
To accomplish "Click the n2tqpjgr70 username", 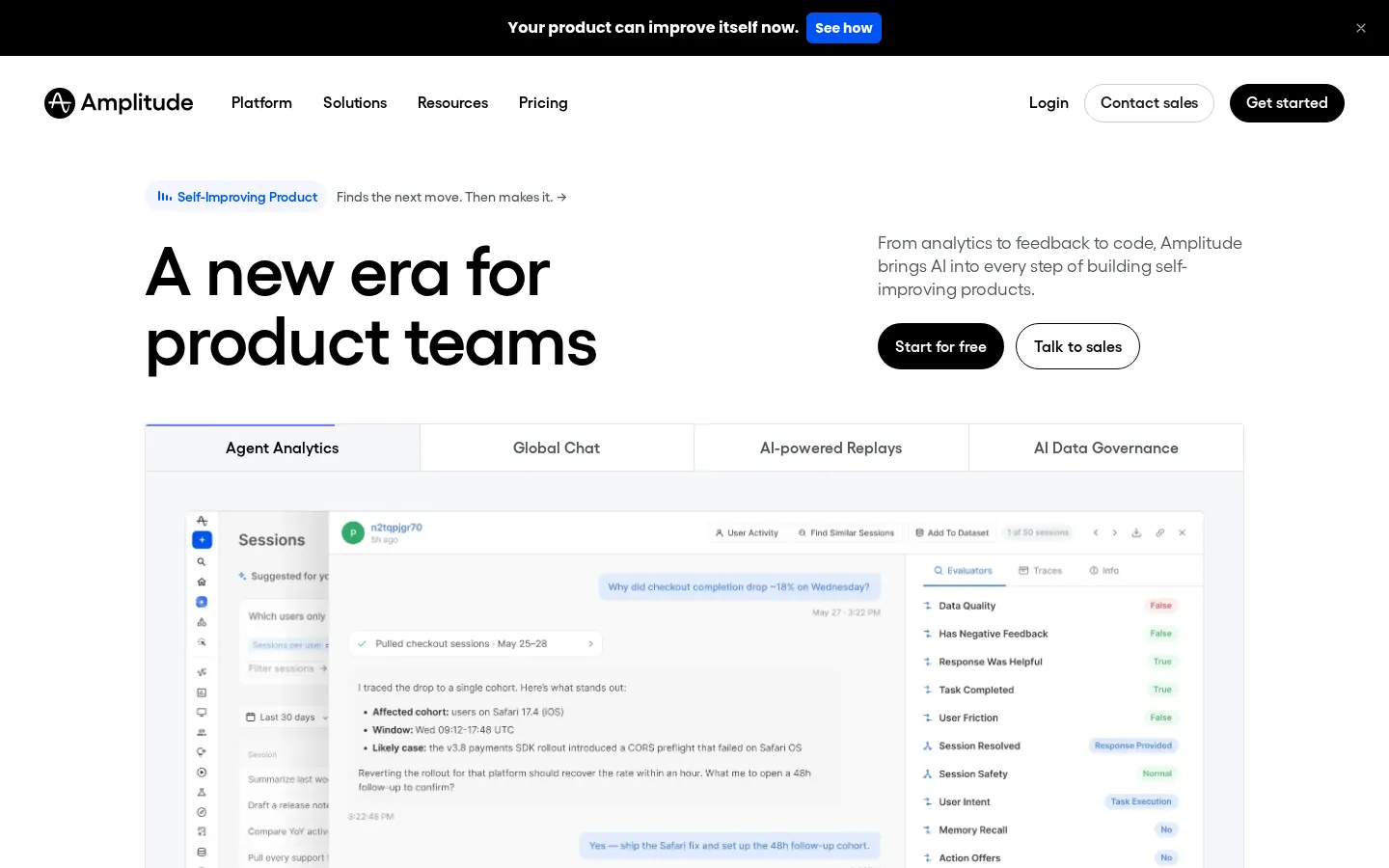I will click(x=396, y=528).
